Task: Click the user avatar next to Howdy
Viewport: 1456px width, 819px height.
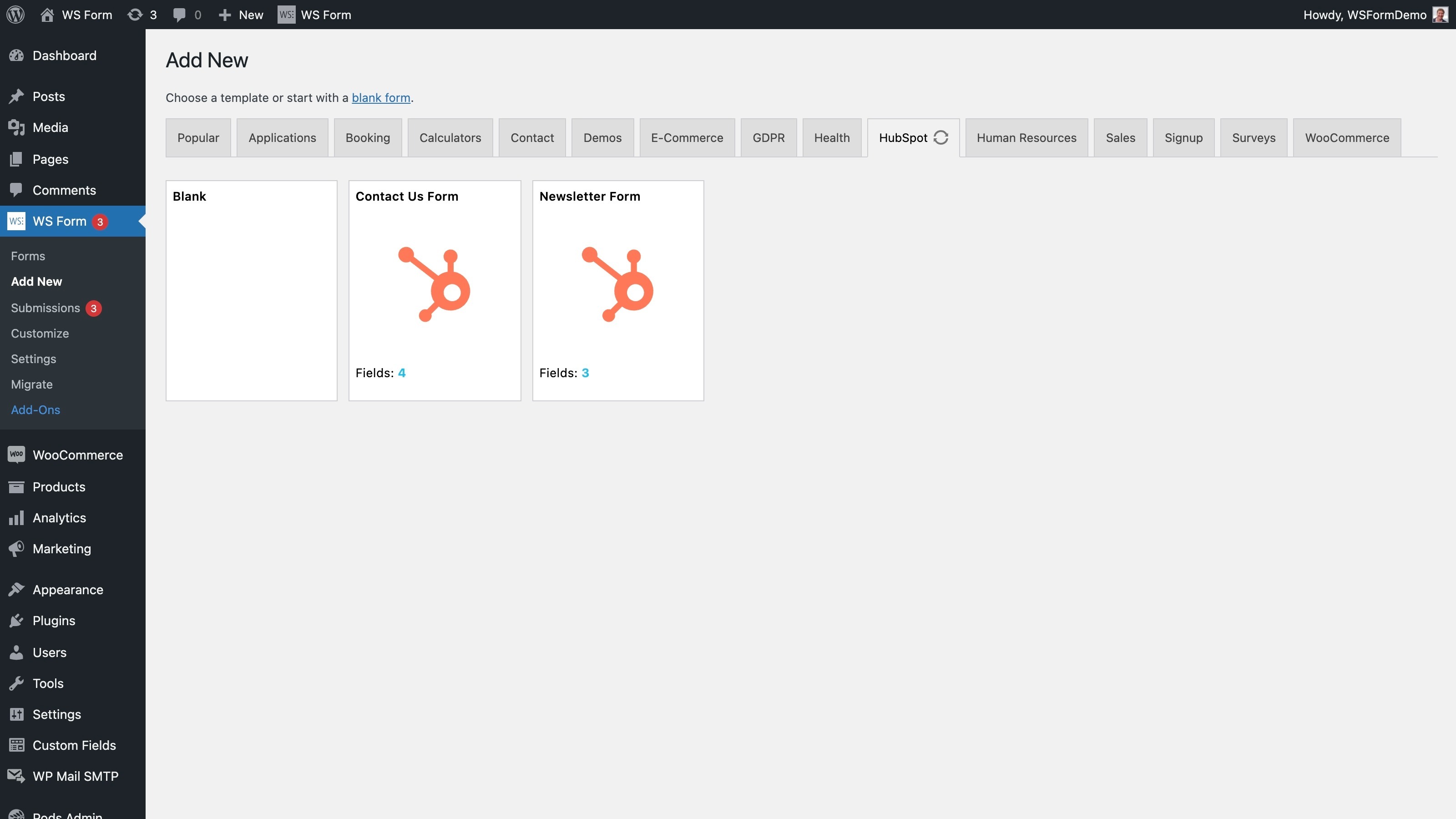Action: pyautogui.click(x=1440, y=15)
